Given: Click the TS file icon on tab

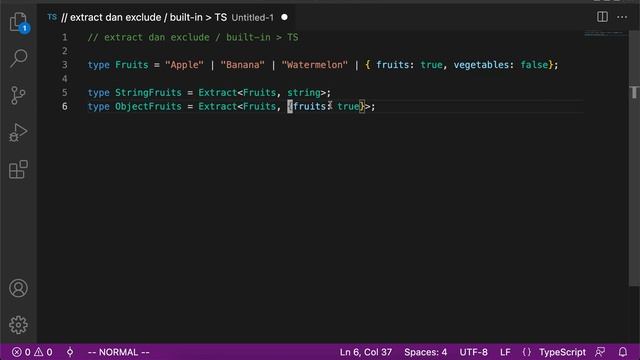Looking at the screenshot, I should point(52,17).
